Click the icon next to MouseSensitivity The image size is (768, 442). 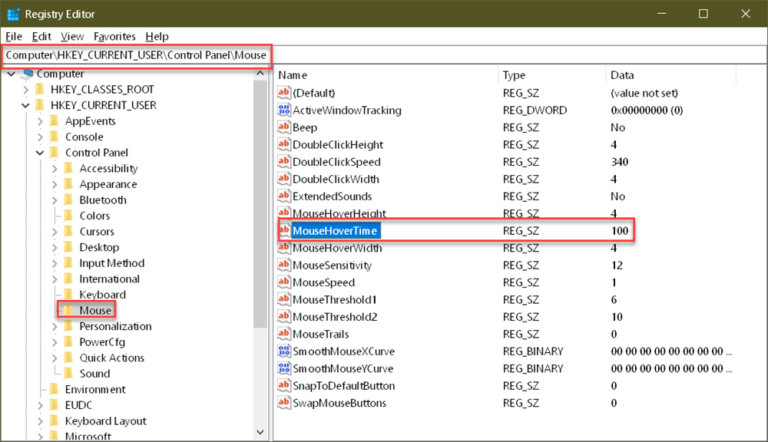tap(284, 265)
